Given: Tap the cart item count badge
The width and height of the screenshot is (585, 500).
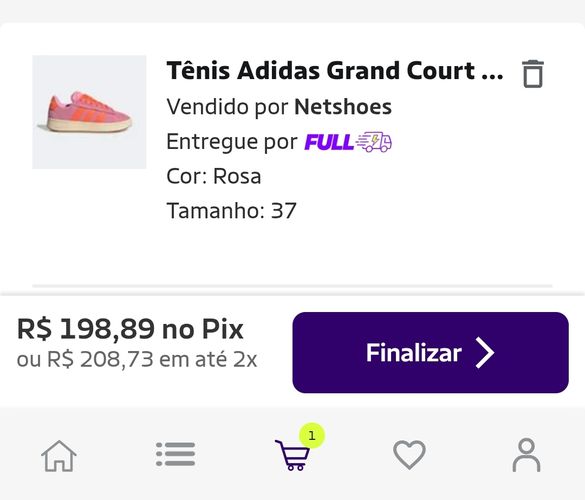Looking at the screenshot, I should coord(312,435).
